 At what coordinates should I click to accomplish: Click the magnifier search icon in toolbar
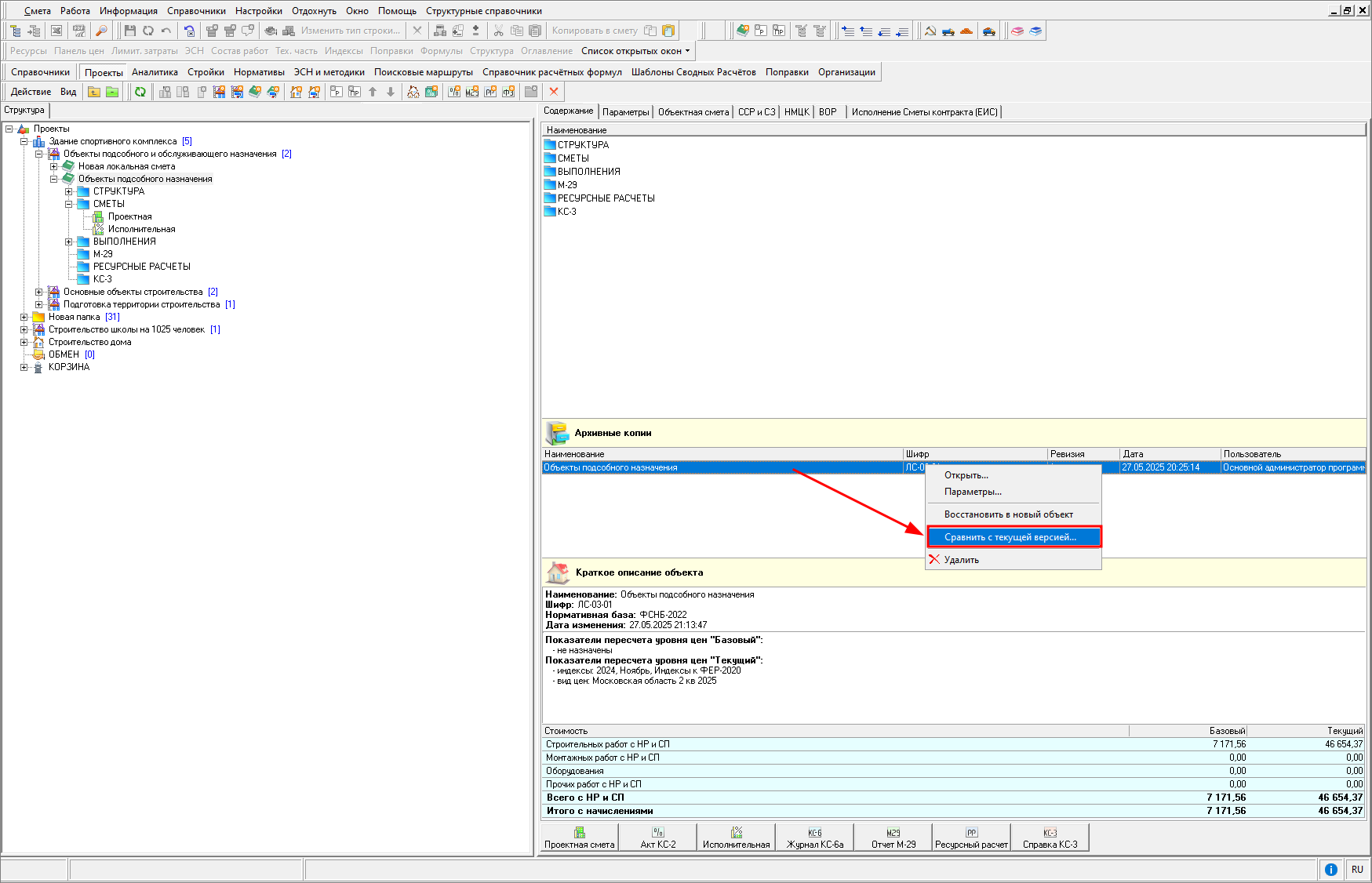point(101,31)
